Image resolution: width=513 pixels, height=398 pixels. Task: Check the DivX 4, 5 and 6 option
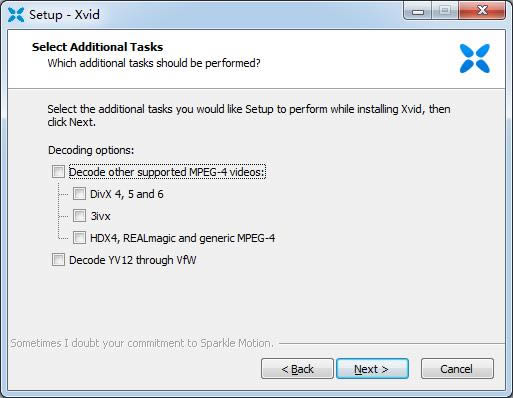(79, 194)
